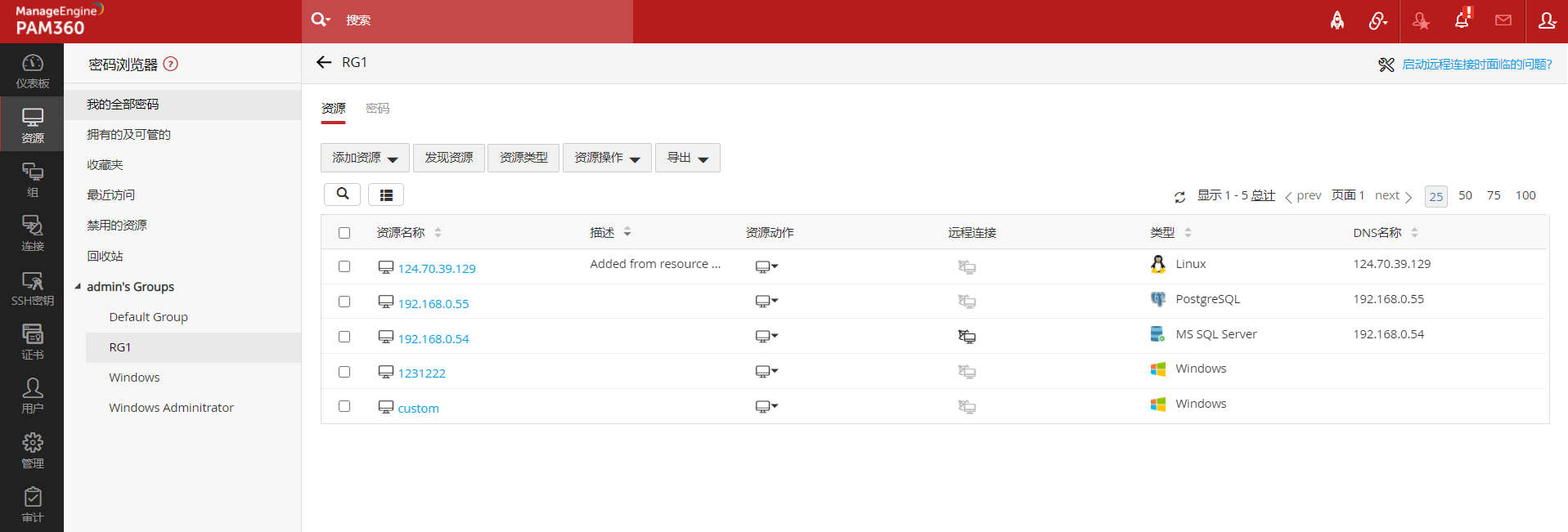
Task: Toggle the select-all header checkbox
Action: coord(344,233)
